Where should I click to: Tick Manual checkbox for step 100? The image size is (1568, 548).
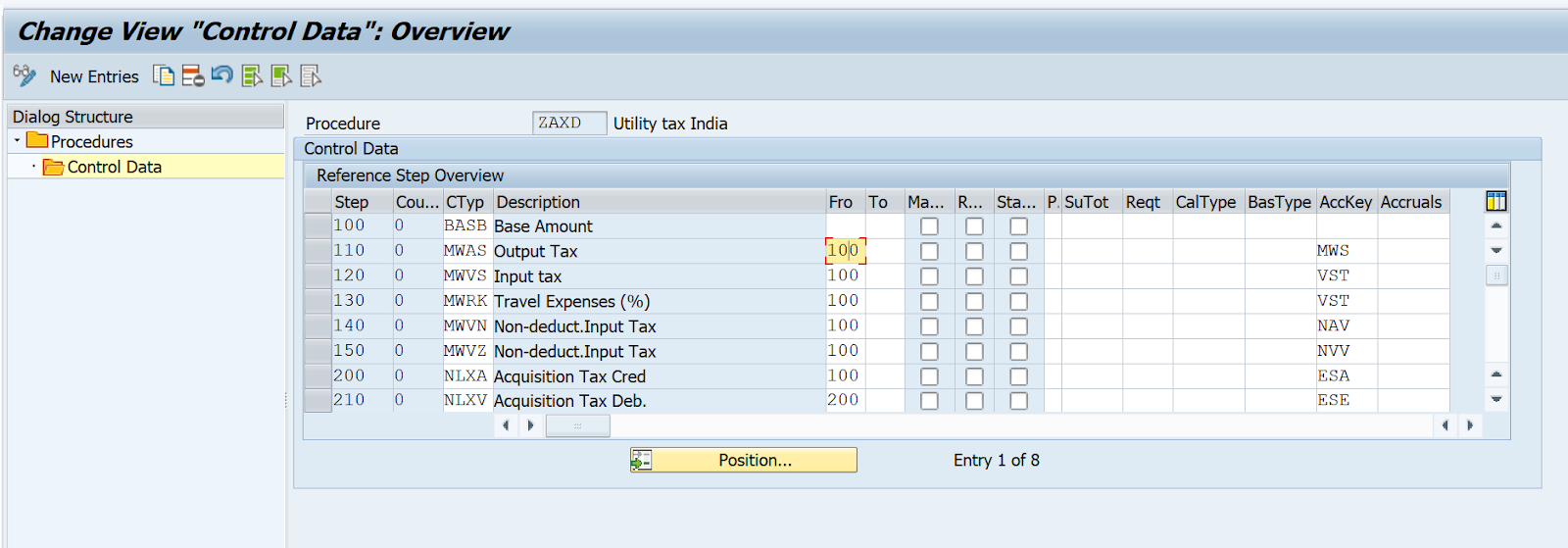click(929, 226)
